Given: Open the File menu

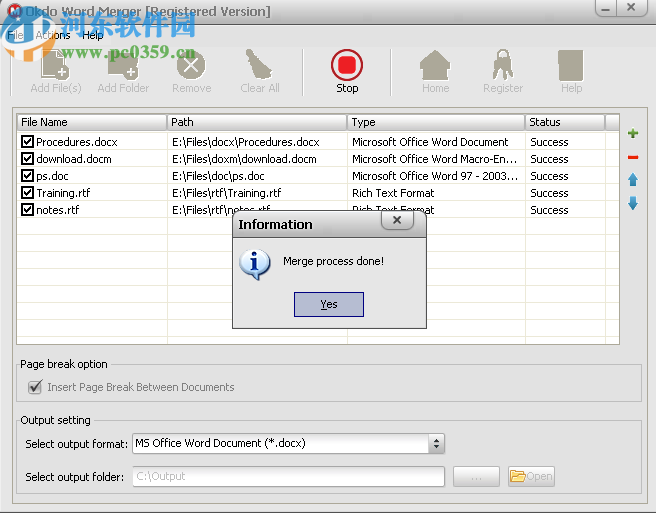Looking at the screenshot, I should pos(15,35).
